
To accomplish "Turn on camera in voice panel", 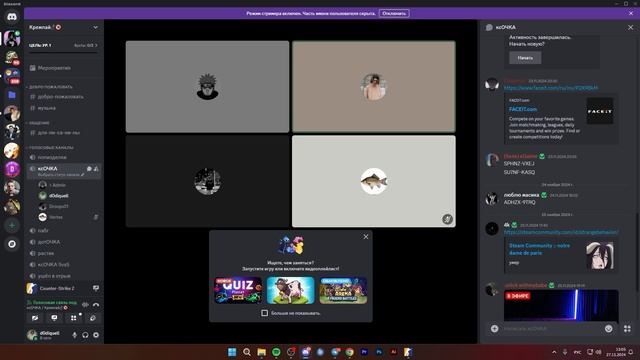I will point(35,318).
